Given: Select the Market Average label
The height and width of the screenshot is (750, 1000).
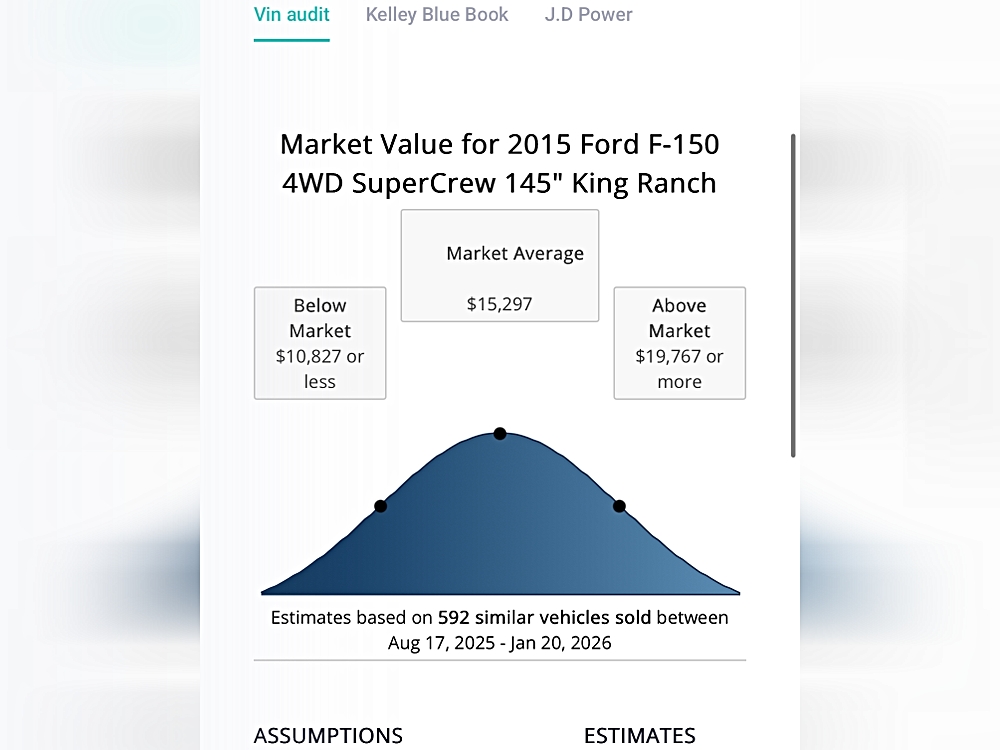Looking at the screenshot, I should [x=515, y=254].
